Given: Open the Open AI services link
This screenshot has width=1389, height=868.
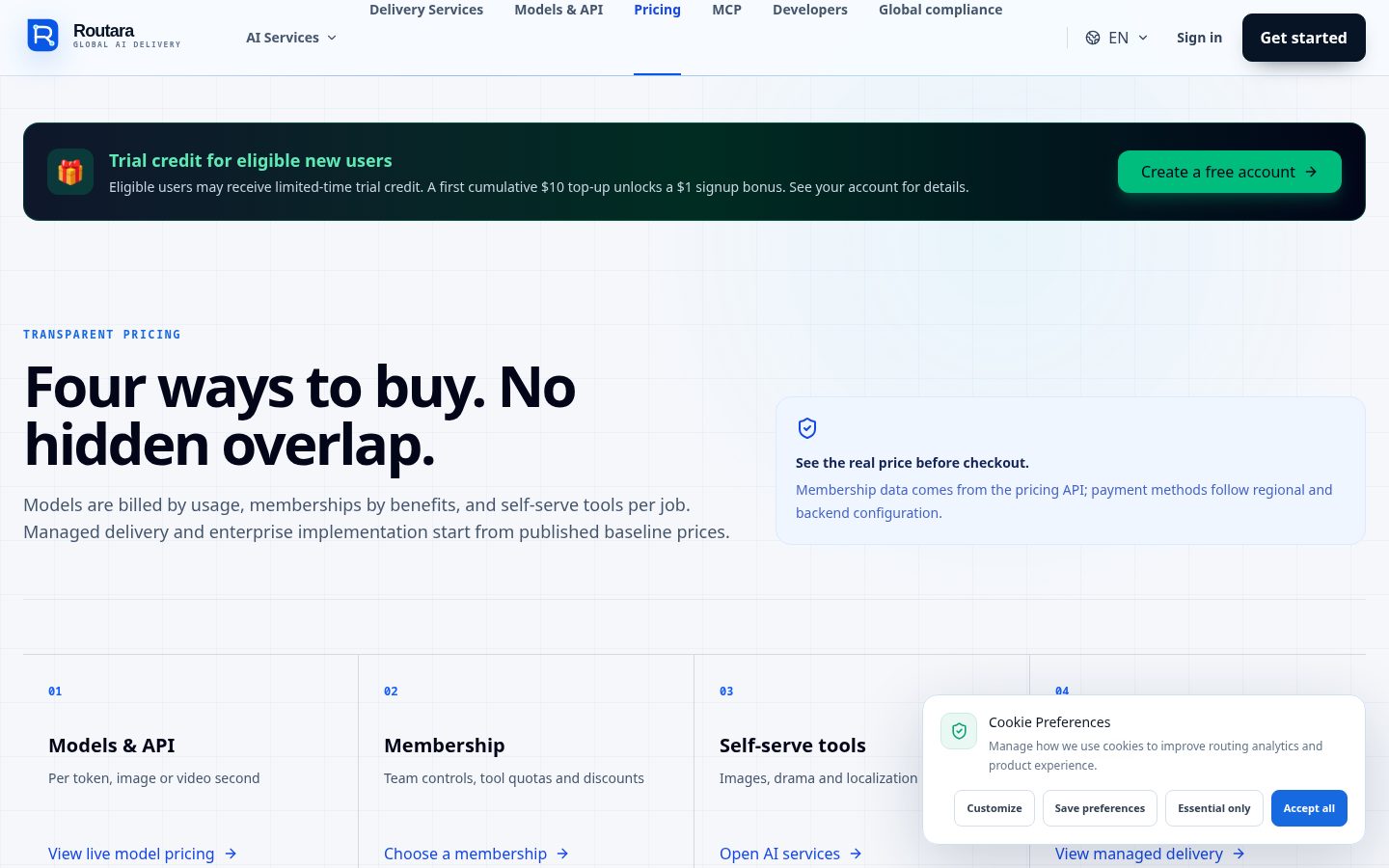Looking at the screenshot, I should click(791, 854).
